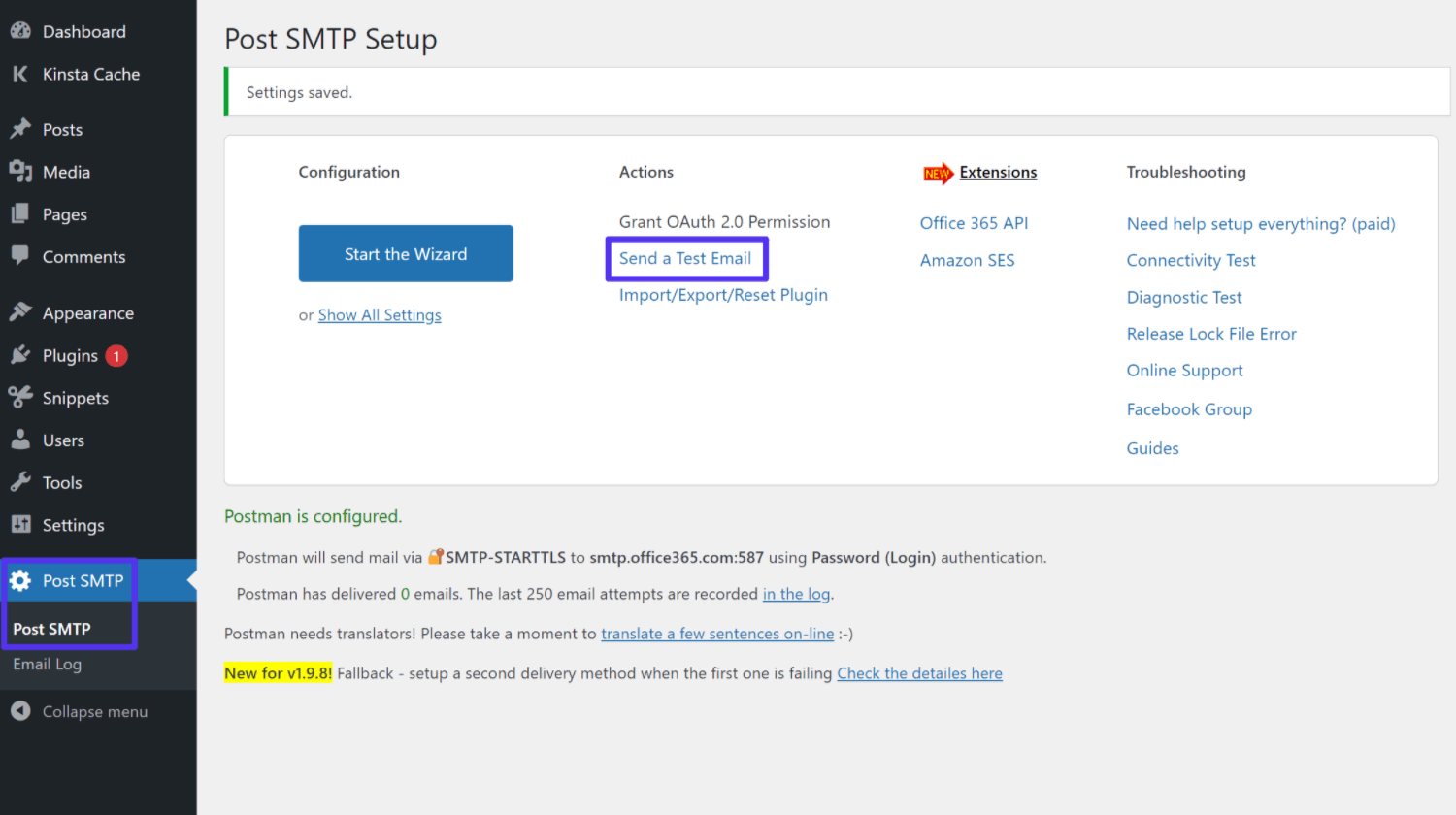The height and width of the screenshot is (815, 1456).
Task: Click the Plugins update count badge
Action: [x=116, y=355]
